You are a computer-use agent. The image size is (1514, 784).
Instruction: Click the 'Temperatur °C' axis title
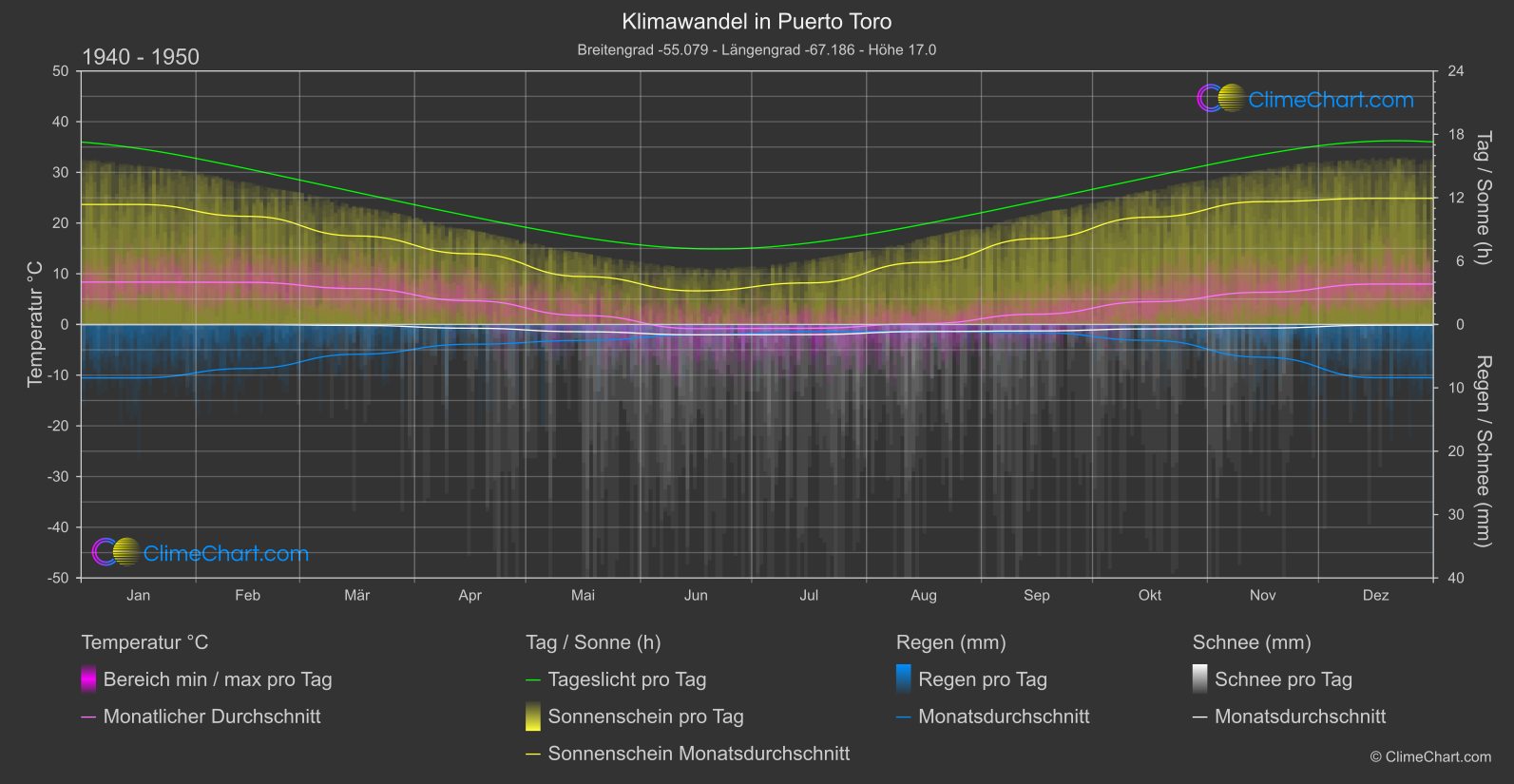(x=35, y=324)
